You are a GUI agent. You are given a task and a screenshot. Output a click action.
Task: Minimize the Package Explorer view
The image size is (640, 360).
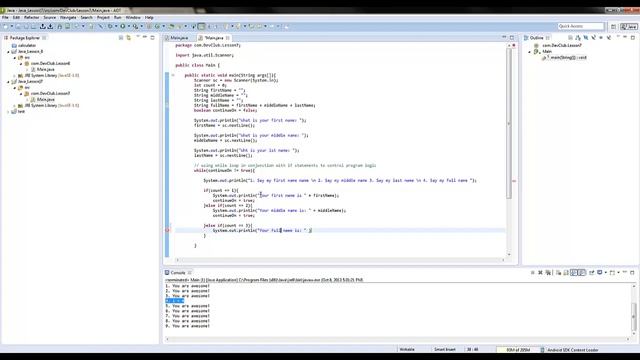[x=145, y=38]
